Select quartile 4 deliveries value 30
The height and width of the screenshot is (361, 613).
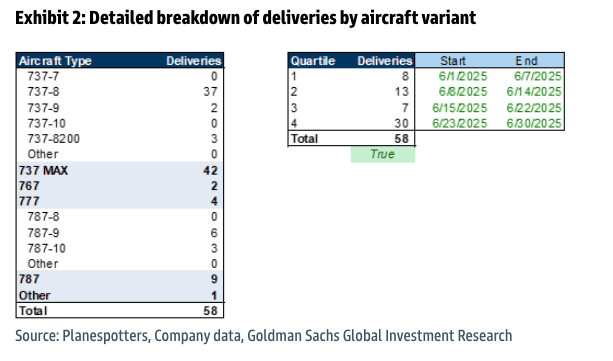click(x=401, y=124)
